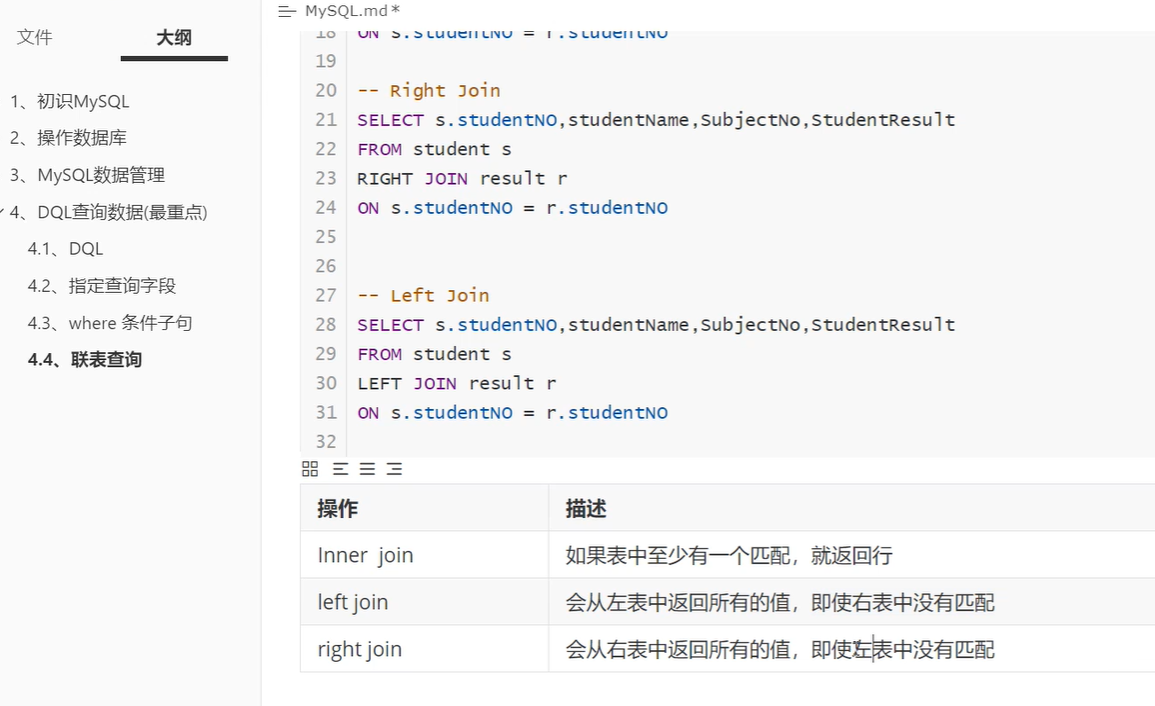
Task: Switch to the 文件 tab
Action: pyautogui.click(x=35, y=37)
